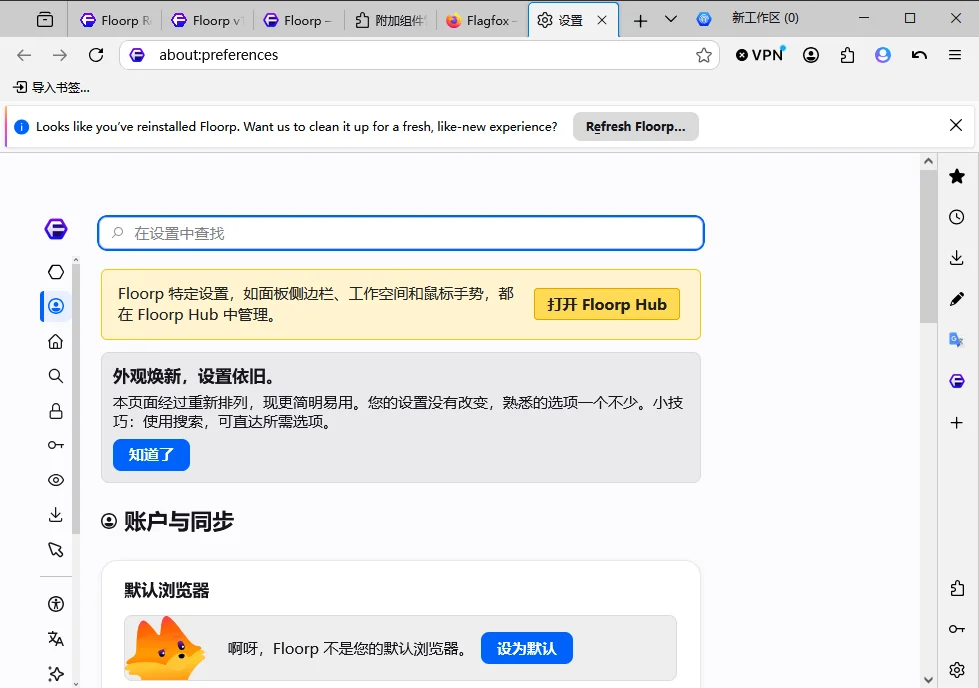Go back with the back arrow
This screenshot has height=688, width=979.
coord(24,55)
